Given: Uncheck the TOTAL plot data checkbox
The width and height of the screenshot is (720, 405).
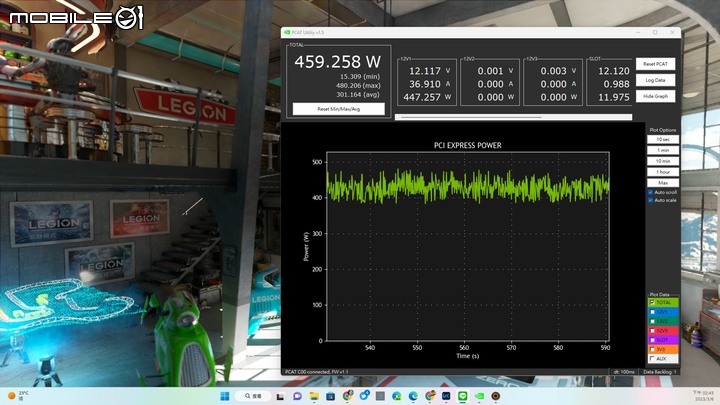Looking at the screenshot, I should coord(652,303).
